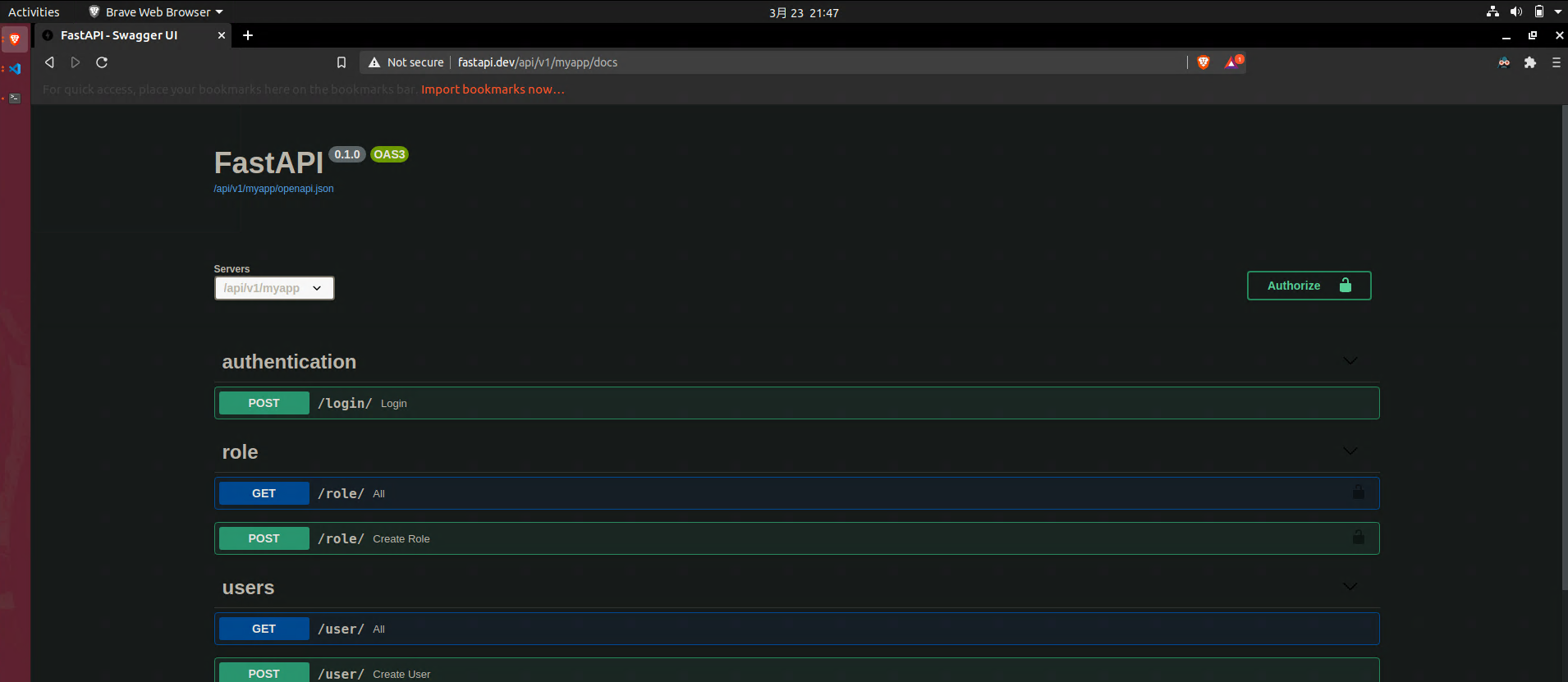Expand the GET /role/ All operation
The image size is (1568, 682).
(x=796, y=493)
